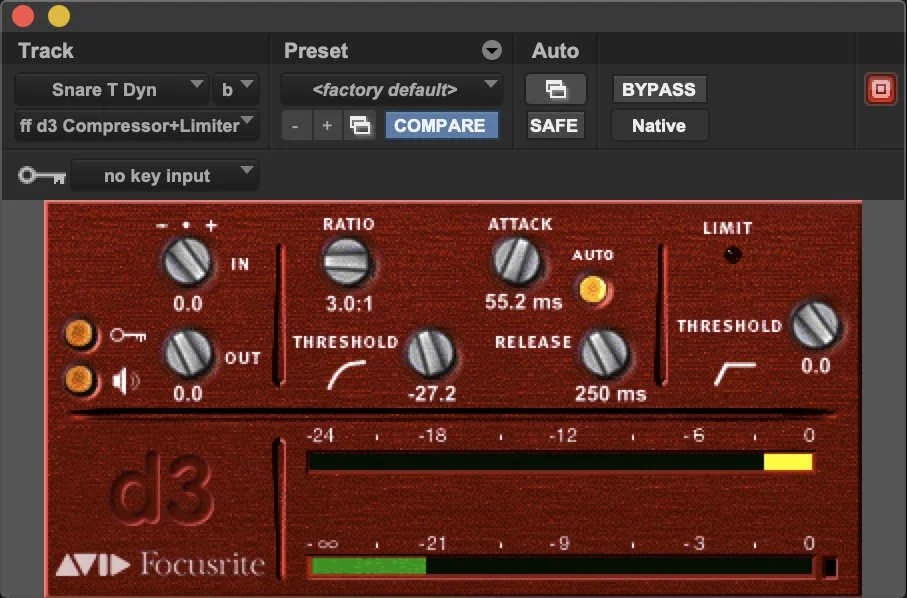Click the limiter threshold curve icon
Viewport: 907px width, 598px height.
[x=735, y=374]
